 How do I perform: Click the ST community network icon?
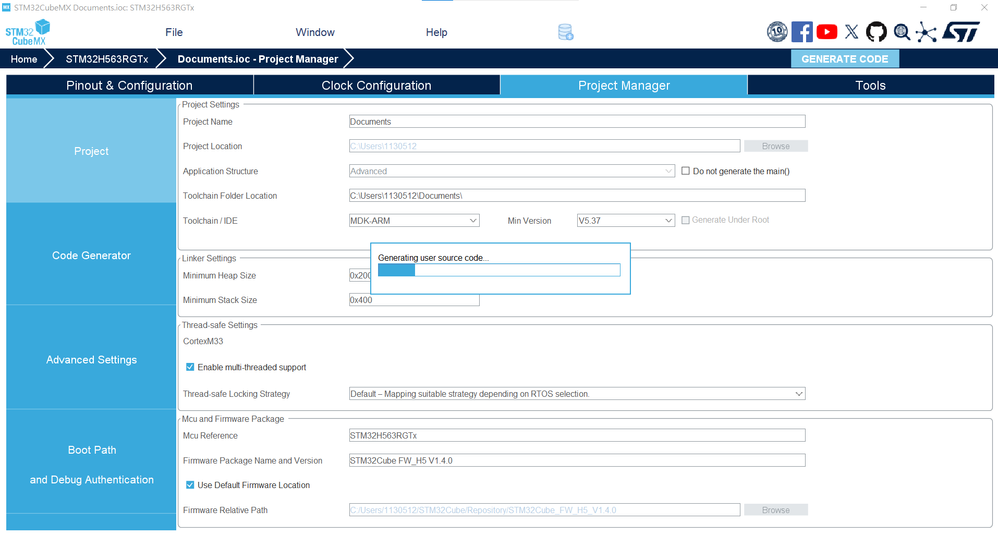tap(926, 32)
